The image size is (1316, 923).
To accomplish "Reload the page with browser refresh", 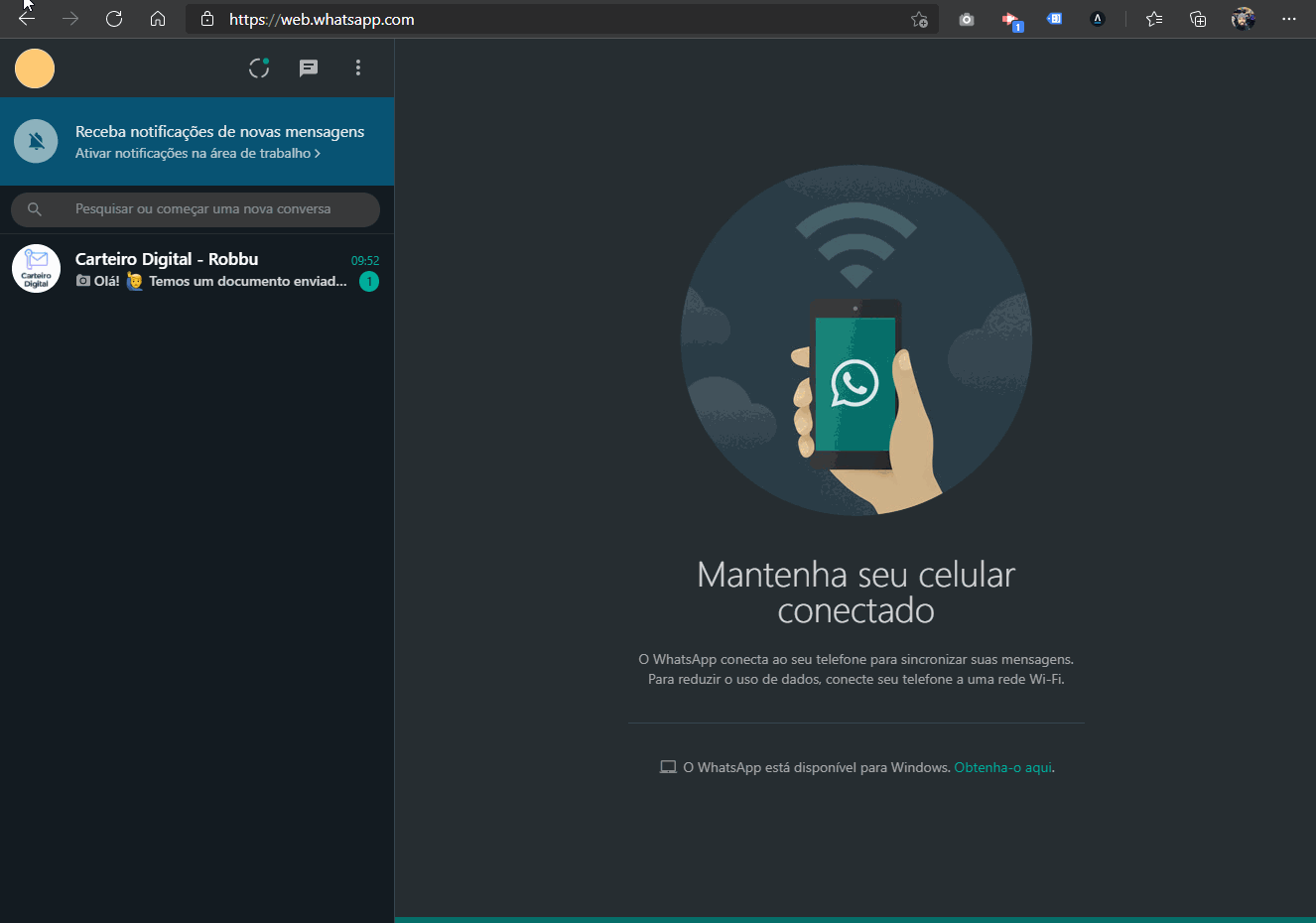I will (114, 19).
